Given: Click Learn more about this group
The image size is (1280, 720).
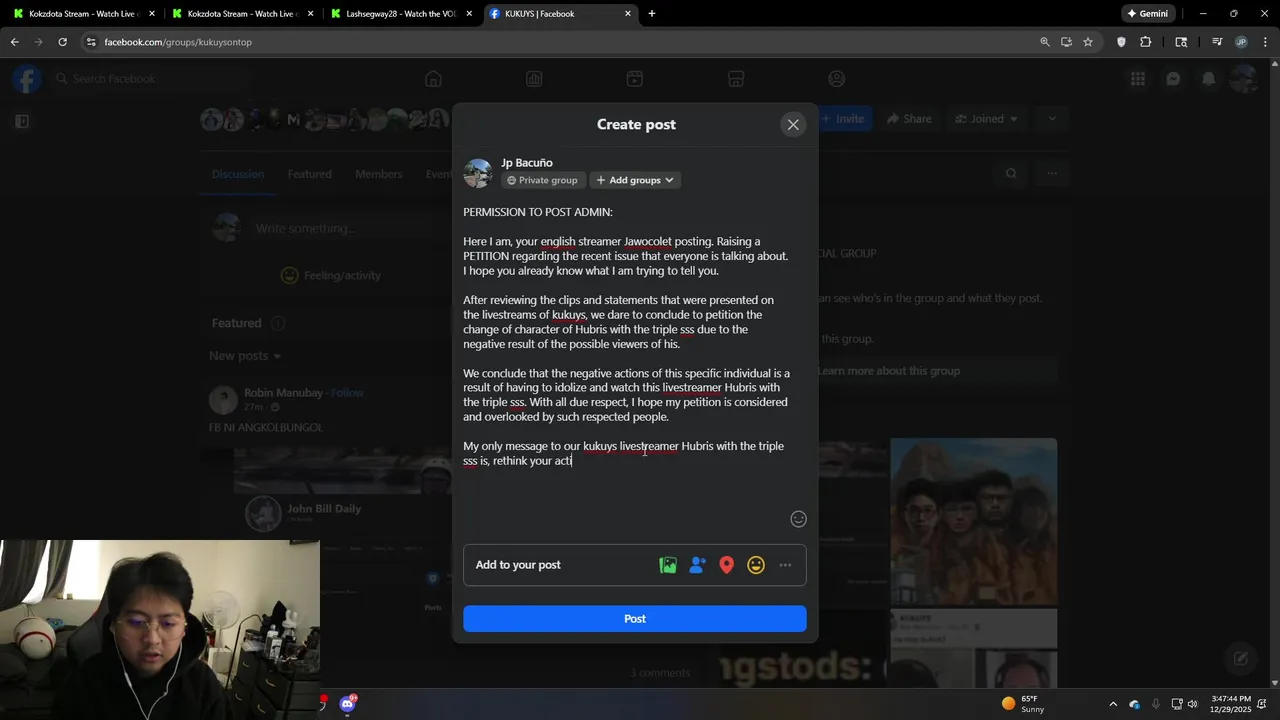Looking at the screenshot, I should (888, 371).
